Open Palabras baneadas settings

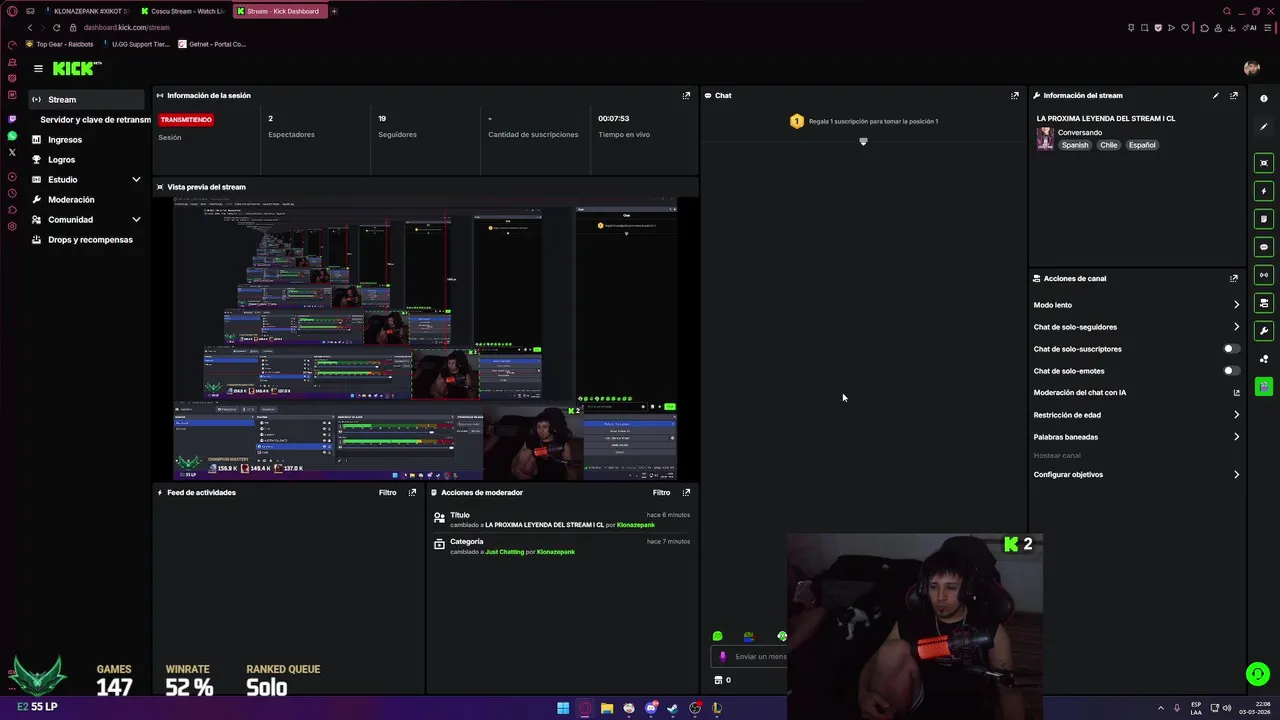coord(1137,437)
